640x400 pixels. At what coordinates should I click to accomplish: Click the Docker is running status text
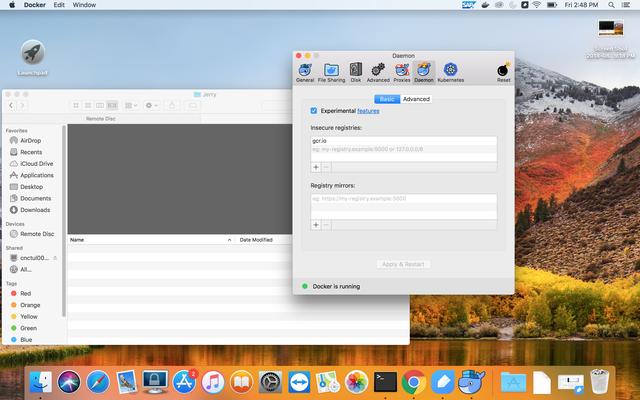click(x=336, y=287)
